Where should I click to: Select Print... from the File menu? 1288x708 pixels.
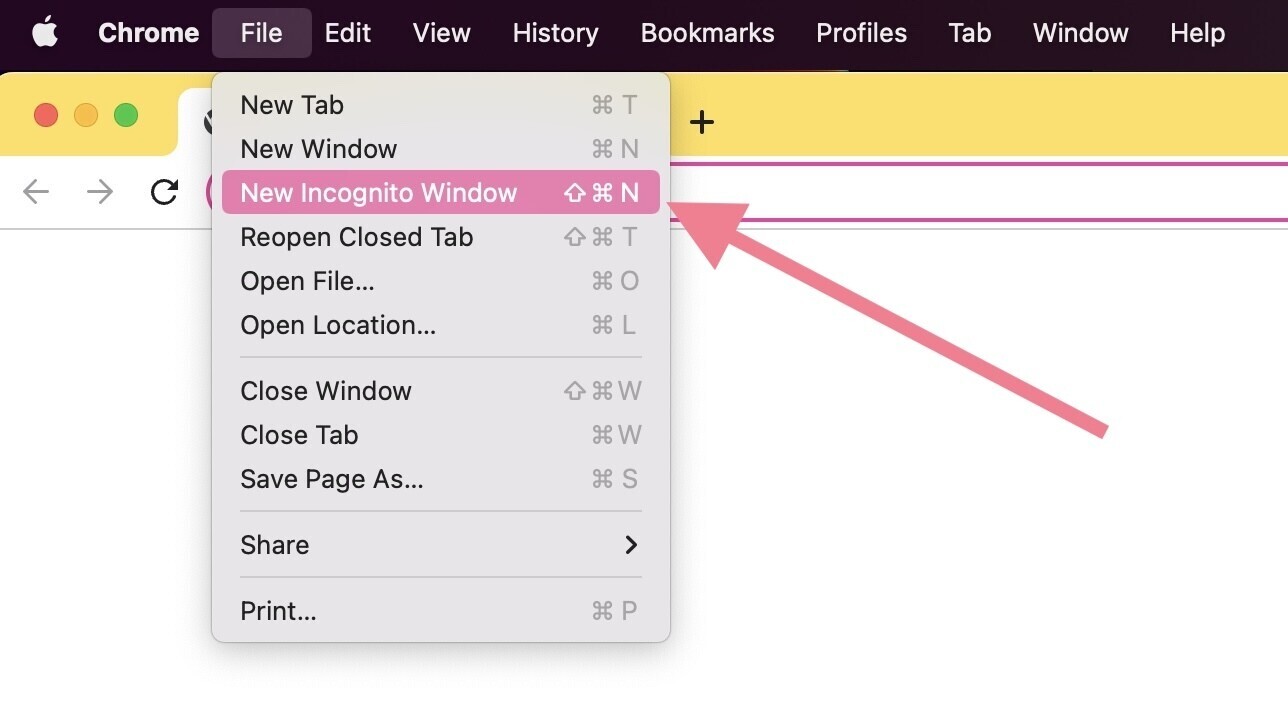pyautogui.click(x=441, y=611)
